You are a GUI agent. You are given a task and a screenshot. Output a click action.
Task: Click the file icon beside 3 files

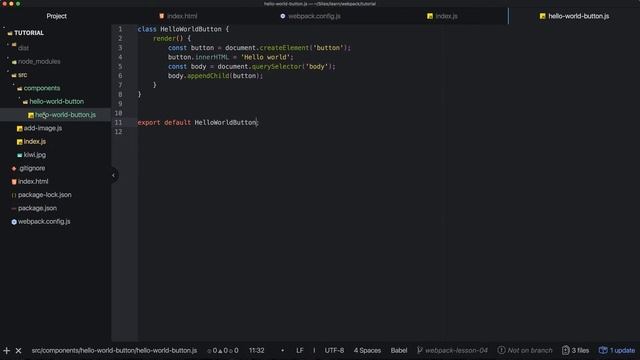[x=565, y=350]
